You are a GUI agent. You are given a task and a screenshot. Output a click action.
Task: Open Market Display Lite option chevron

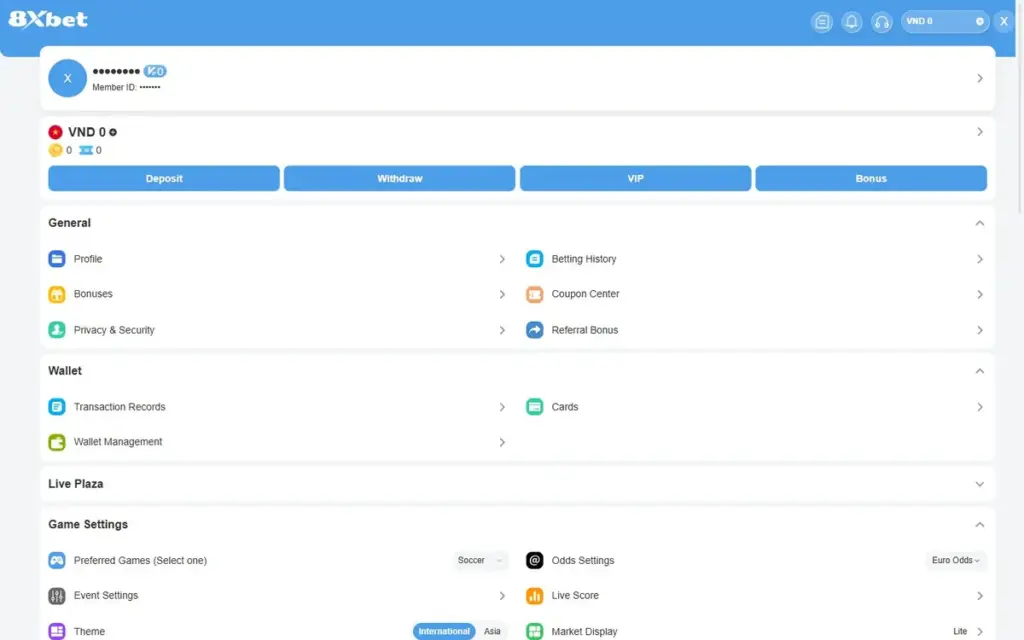tap(980, 632)
